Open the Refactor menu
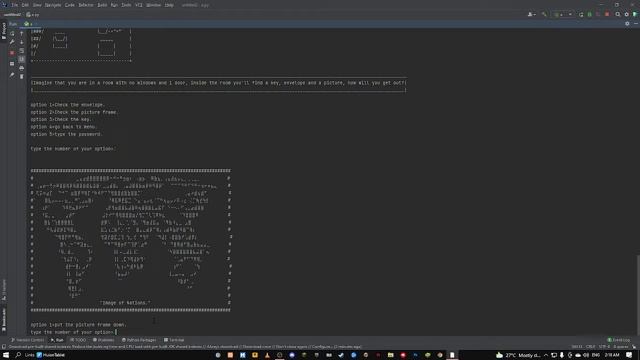 [x=86, y=5]
